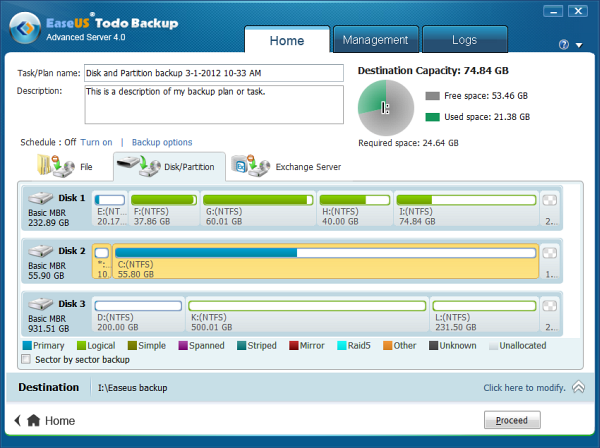Click the Primary legend color swatch

(27, 346)
